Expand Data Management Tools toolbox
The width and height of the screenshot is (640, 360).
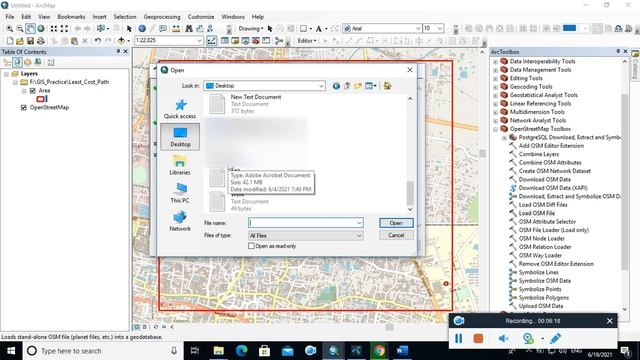(x=496, y=70)
